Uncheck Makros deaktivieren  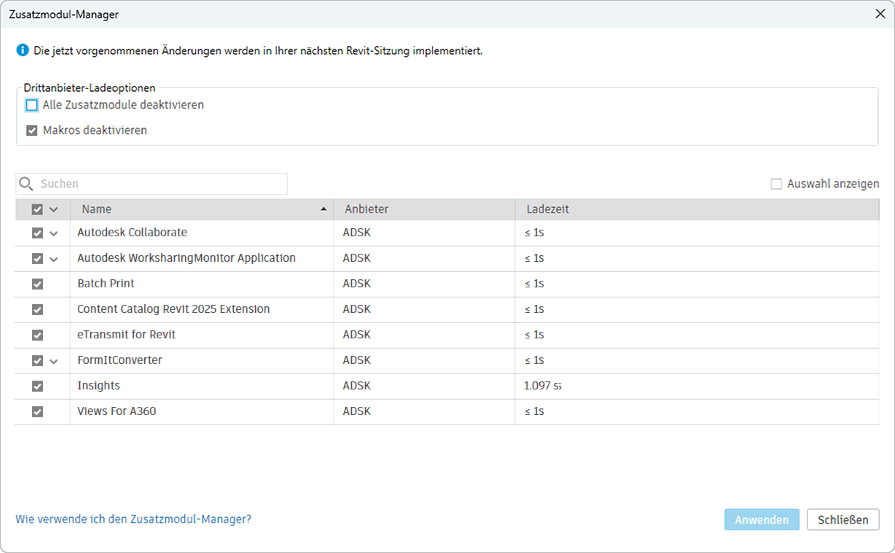click(32, 130)
